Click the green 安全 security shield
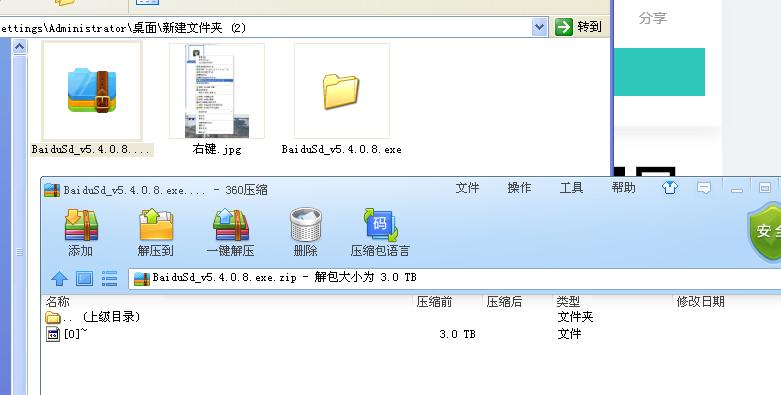 (x=765, y=231)
